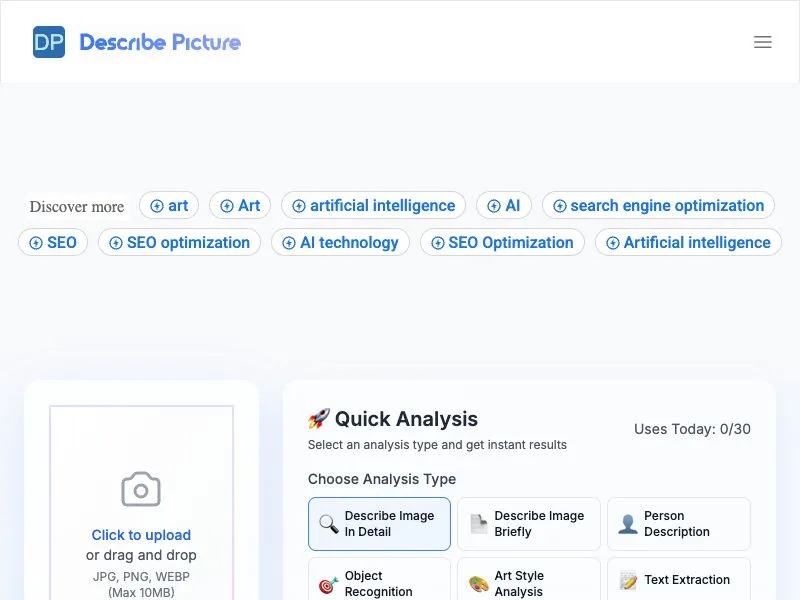Select the 'AI technology' chip

[340, 242]
